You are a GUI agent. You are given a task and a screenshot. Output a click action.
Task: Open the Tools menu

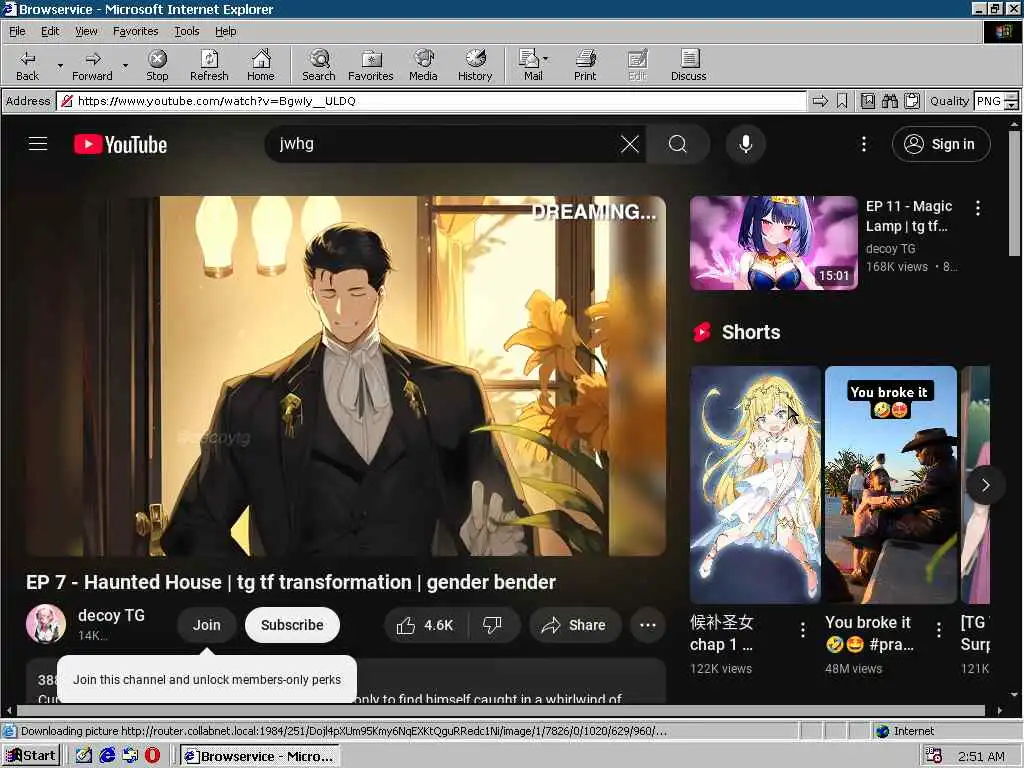coord(187,31)
